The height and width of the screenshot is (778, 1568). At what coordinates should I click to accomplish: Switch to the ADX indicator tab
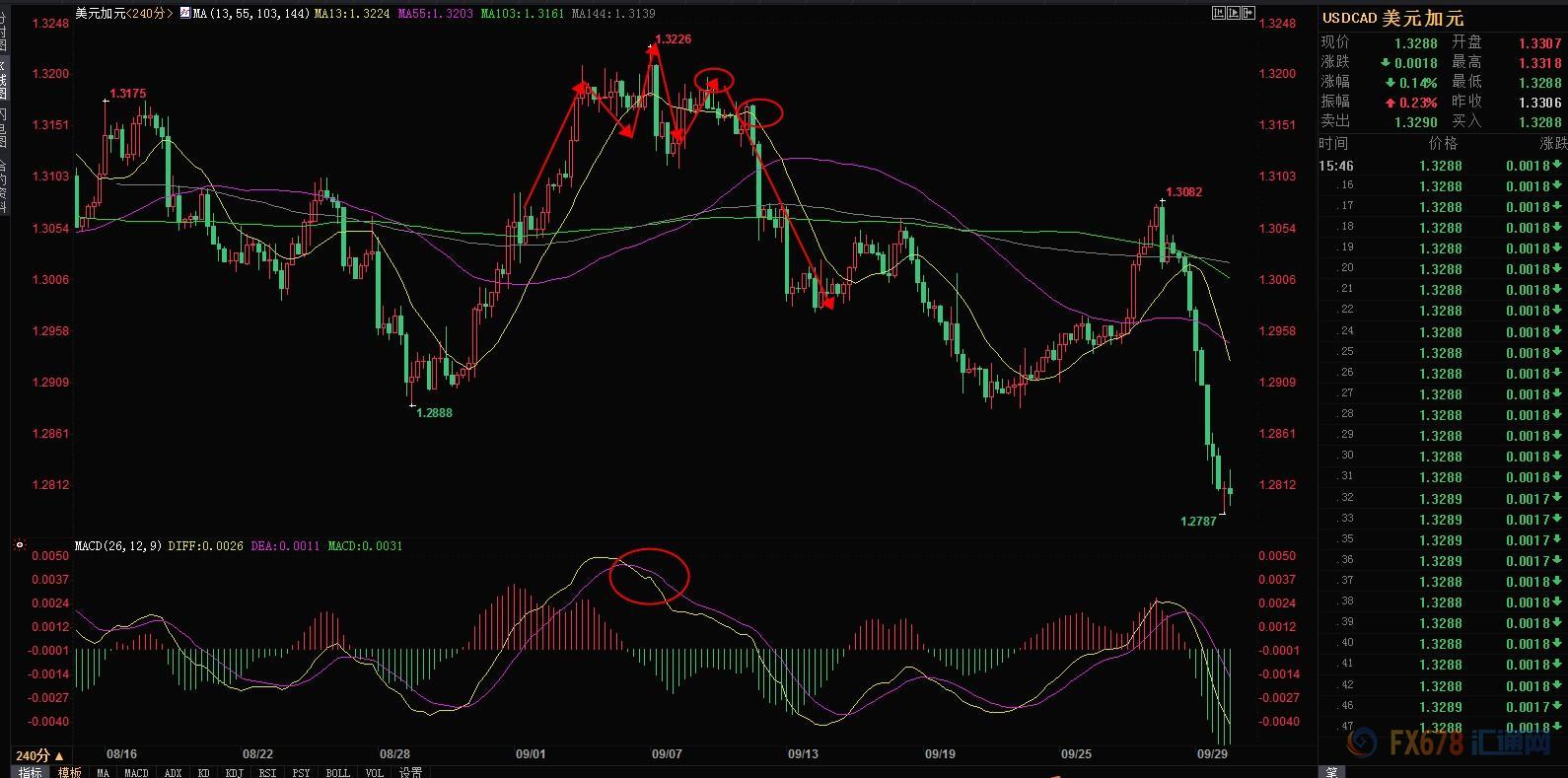point(173,772)
